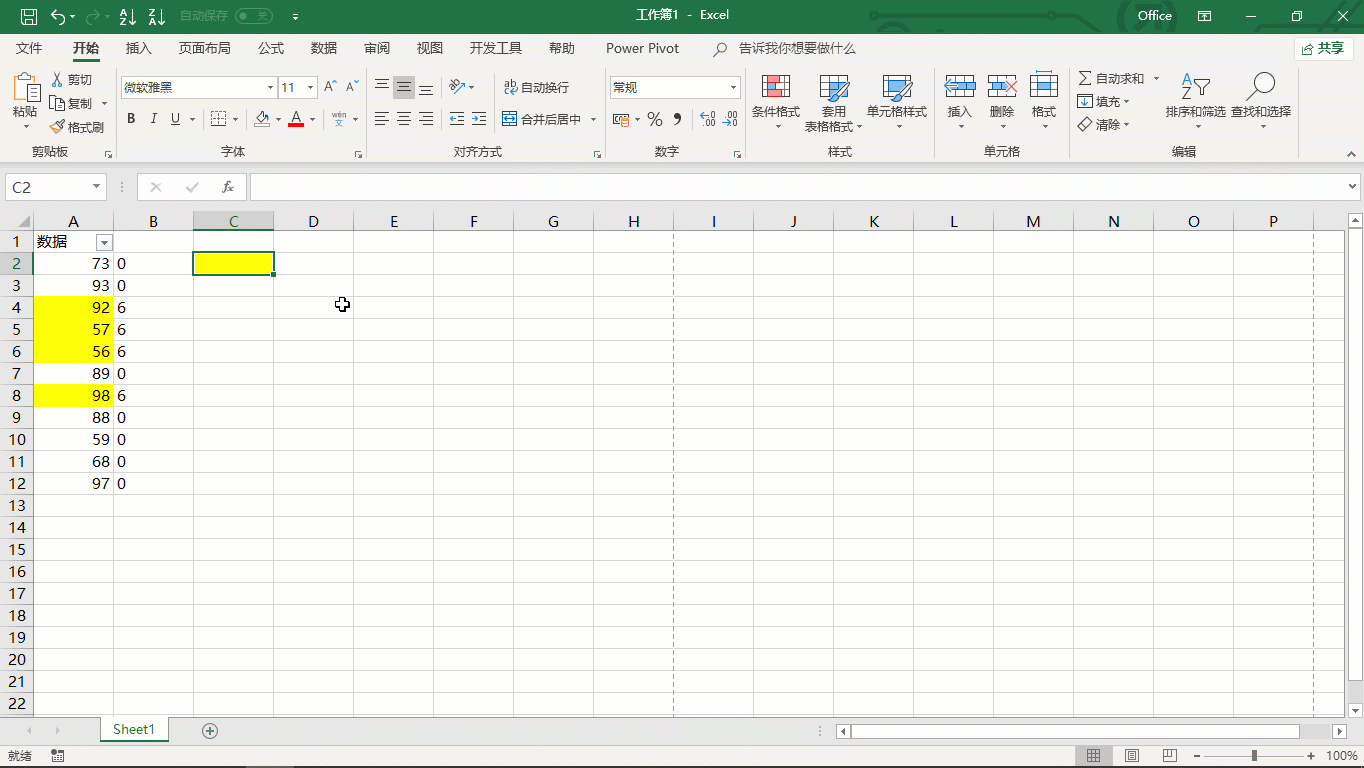1364x768 pixels.
Task: Click the Decrease Decimal icon
Action: coord(731,119)
